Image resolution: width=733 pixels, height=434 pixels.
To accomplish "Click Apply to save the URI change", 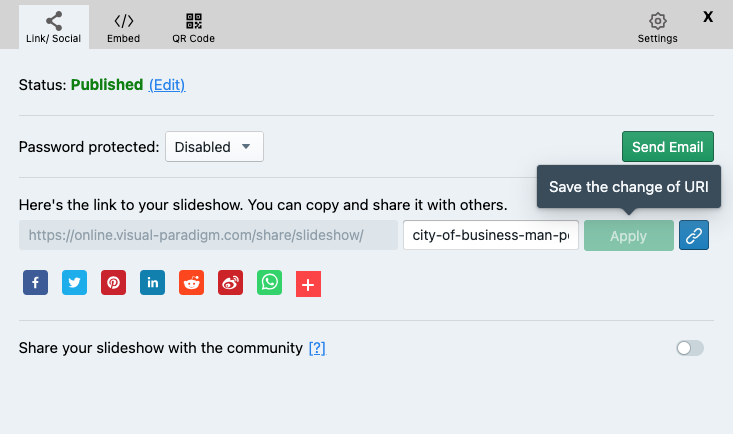I will tap(628, 236).
